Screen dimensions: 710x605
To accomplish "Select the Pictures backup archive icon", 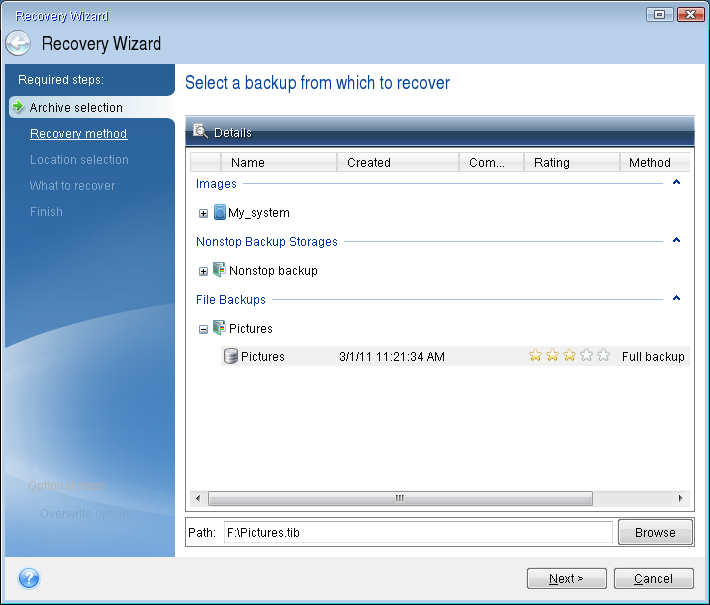I will pyautogui.click(x=231, y=356).
